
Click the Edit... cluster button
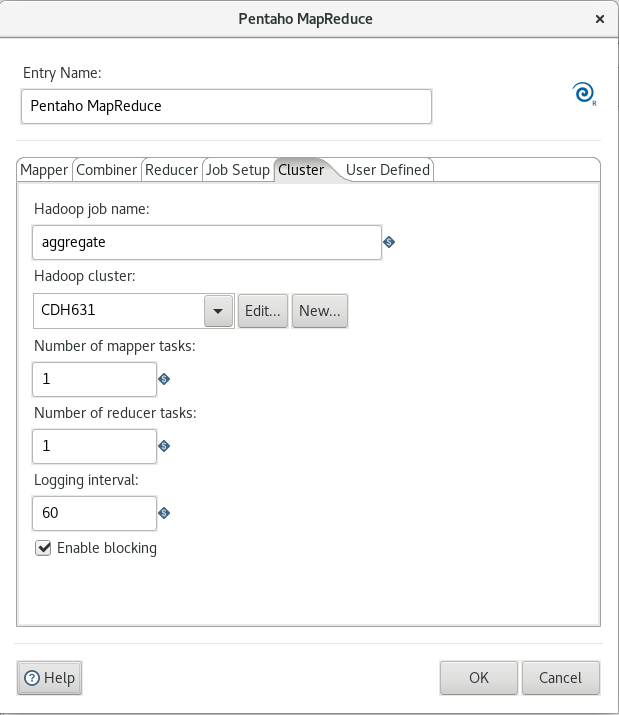tap(263, 311)
